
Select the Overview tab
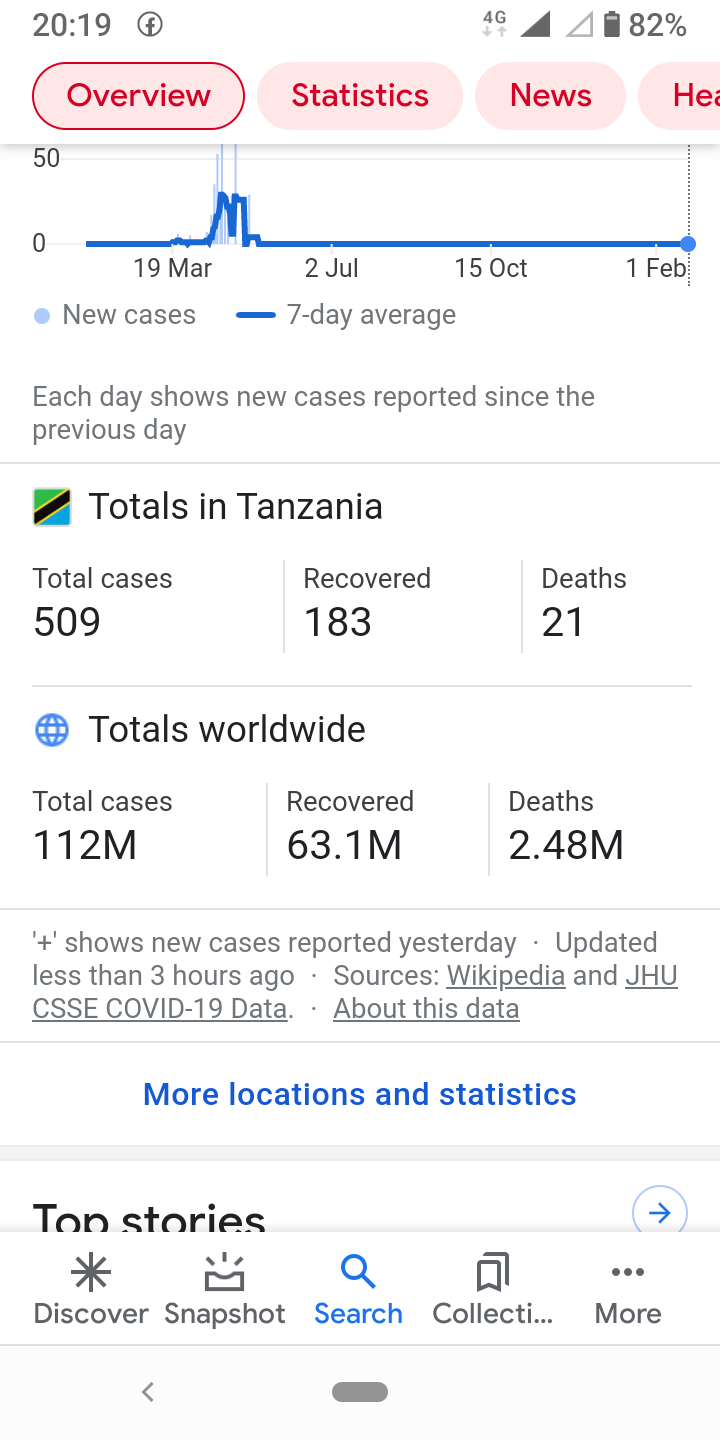pos(139,96)
